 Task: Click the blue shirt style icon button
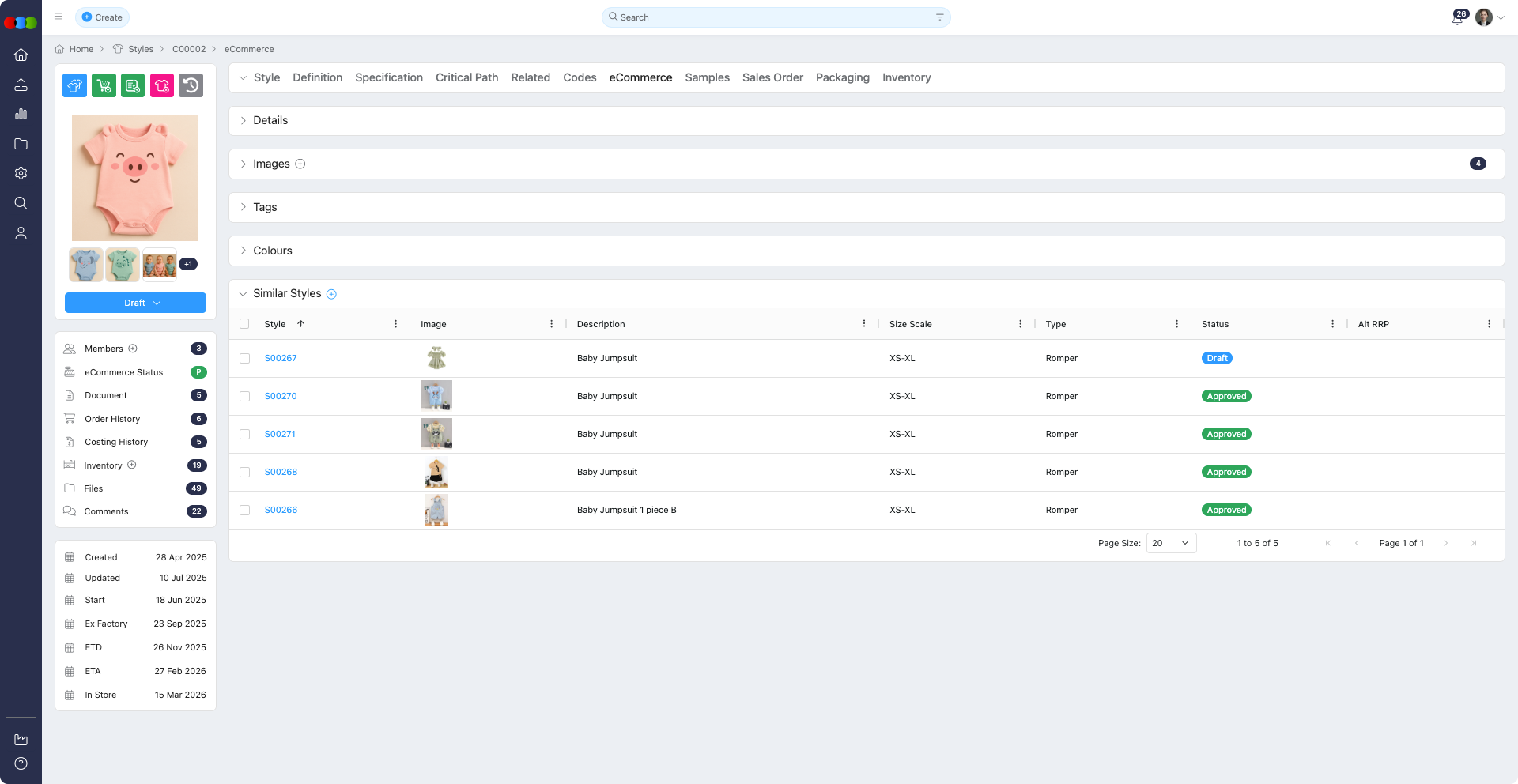[75, 85]
